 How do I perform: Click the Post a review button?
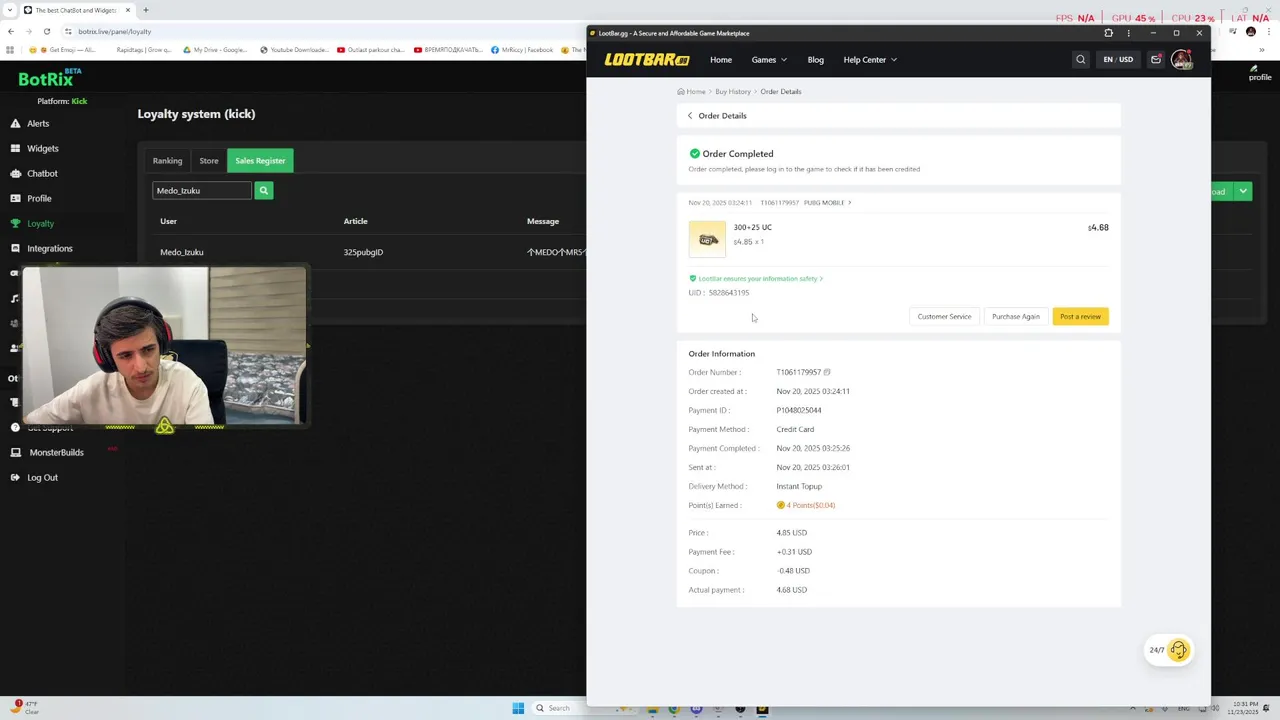[x=1080, y=316]
